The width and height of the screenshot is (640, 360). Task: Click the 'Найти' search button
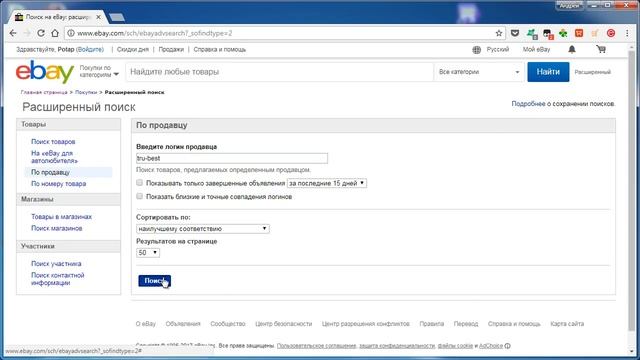point(548,72)
